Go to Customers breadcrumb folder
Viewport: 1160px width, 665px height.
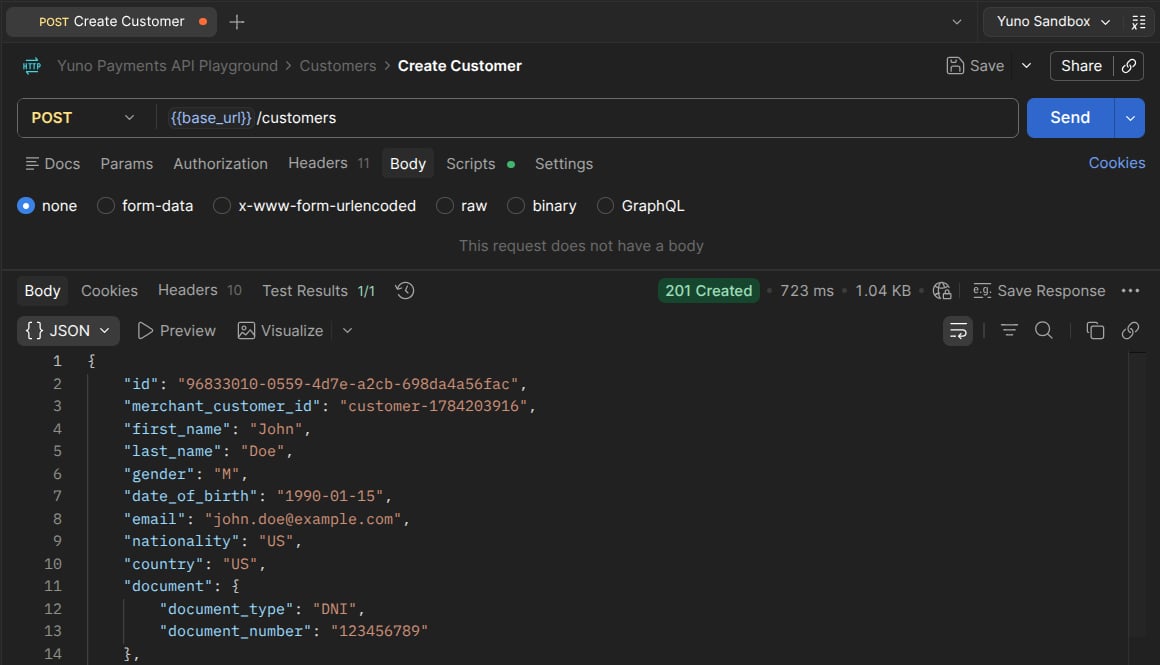[x=337, y=66]
